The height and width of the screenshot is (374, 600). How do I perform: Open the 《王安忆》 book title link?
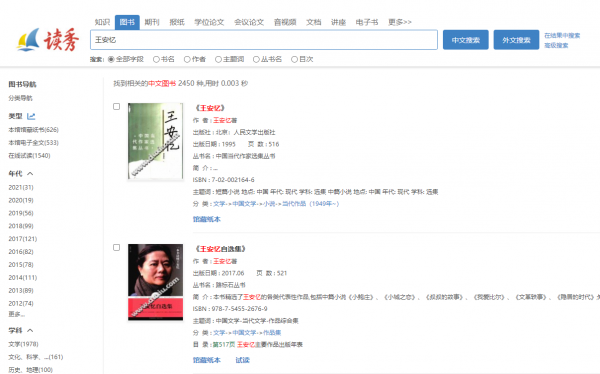point(210,108)
